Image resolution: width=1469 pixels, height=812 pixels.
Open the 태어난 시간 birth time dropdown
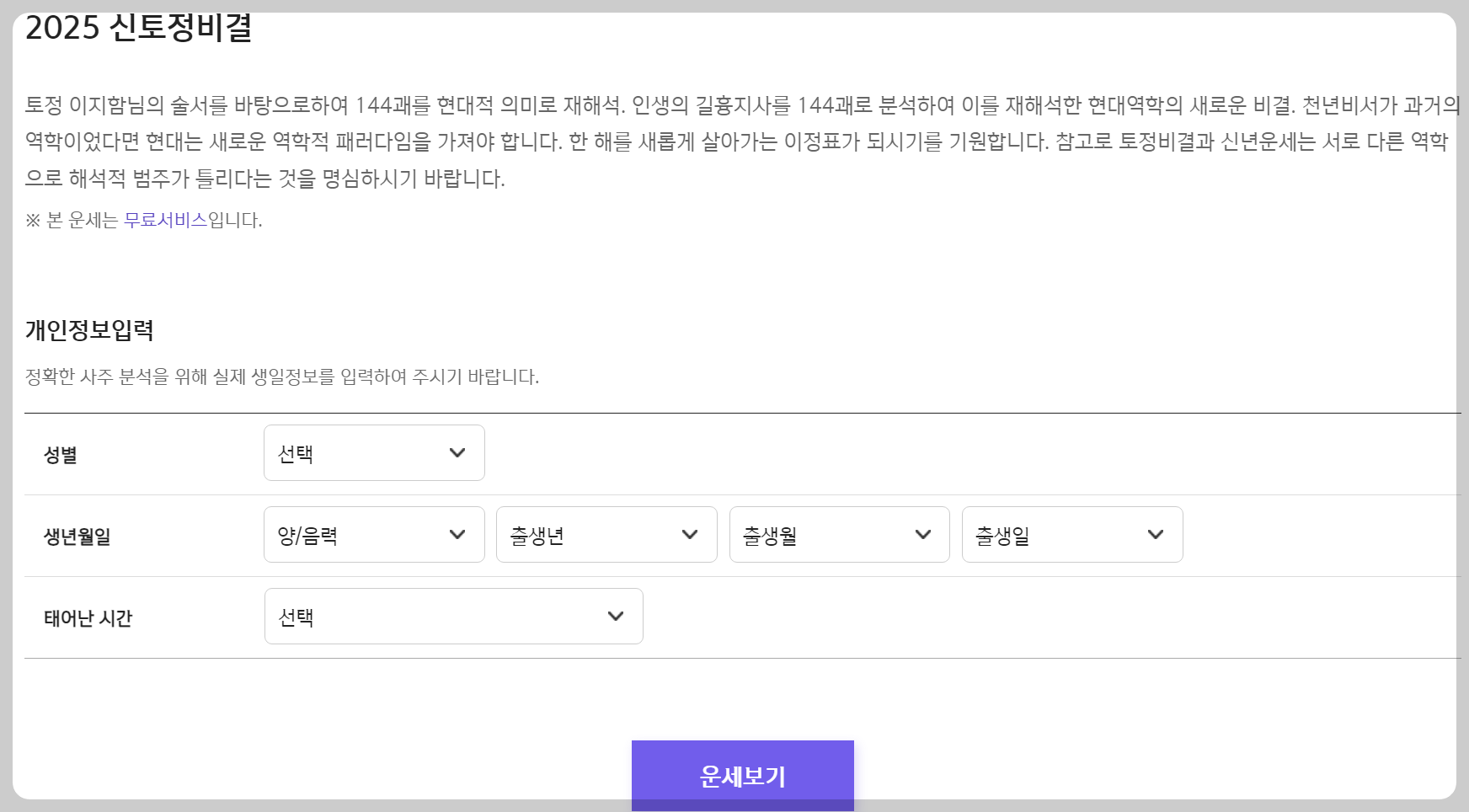click(x=452, y=616)
